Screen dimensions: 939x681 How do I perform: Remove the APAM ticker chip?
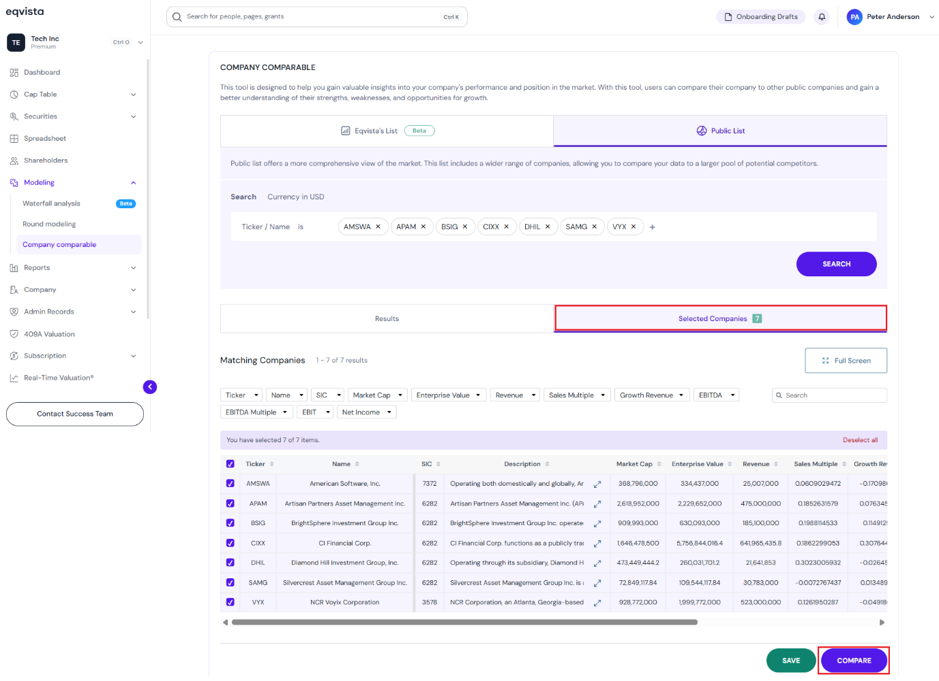tap(423, 227)
